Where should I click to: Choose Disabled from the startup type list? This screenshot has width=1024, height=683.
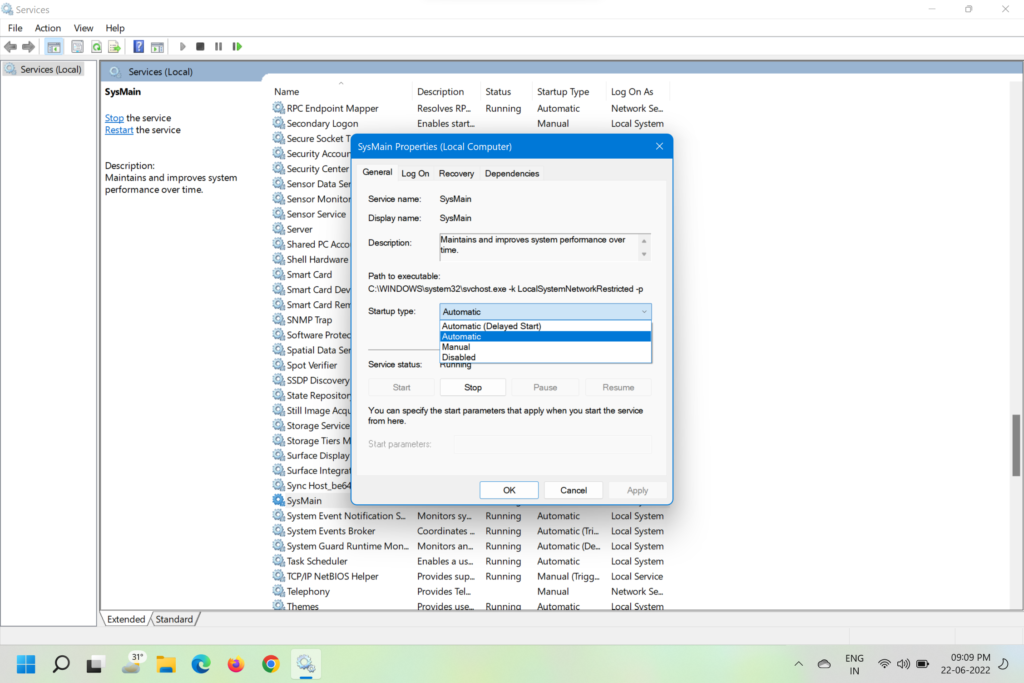pos(459,357)
